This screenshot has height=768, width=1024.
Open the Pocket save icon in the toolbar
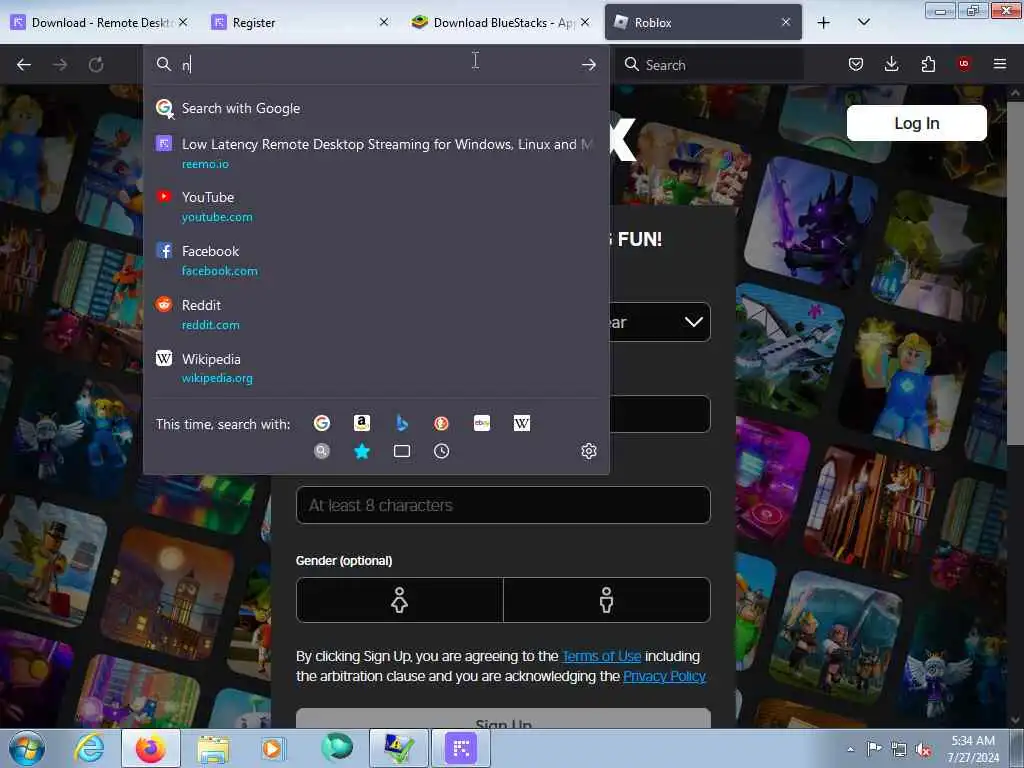(x=856, y=64)
